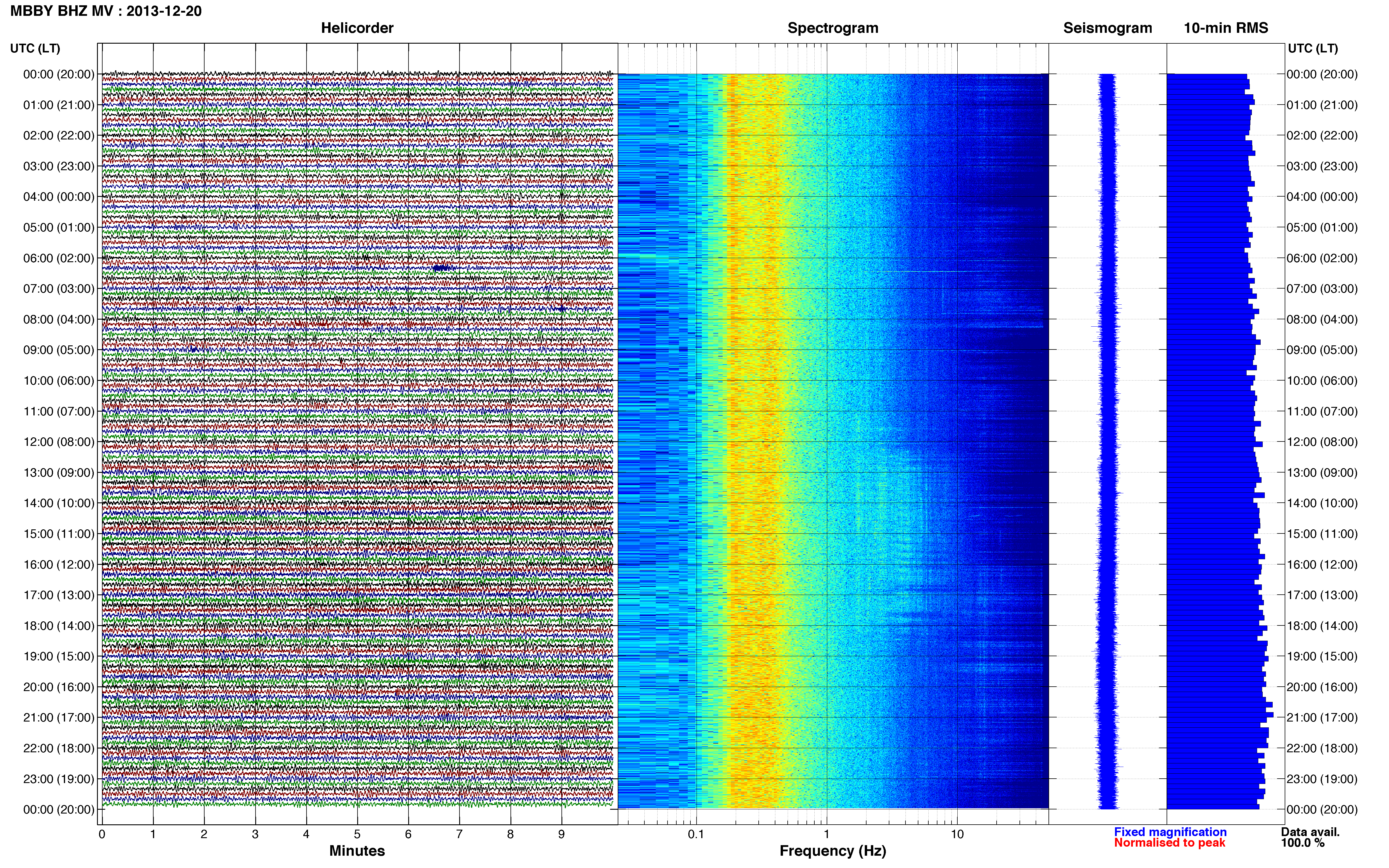The image size is (1389, 868).
Task: Click the left time label '17:00 (13:00)'
Action: (x=59, y=595)
